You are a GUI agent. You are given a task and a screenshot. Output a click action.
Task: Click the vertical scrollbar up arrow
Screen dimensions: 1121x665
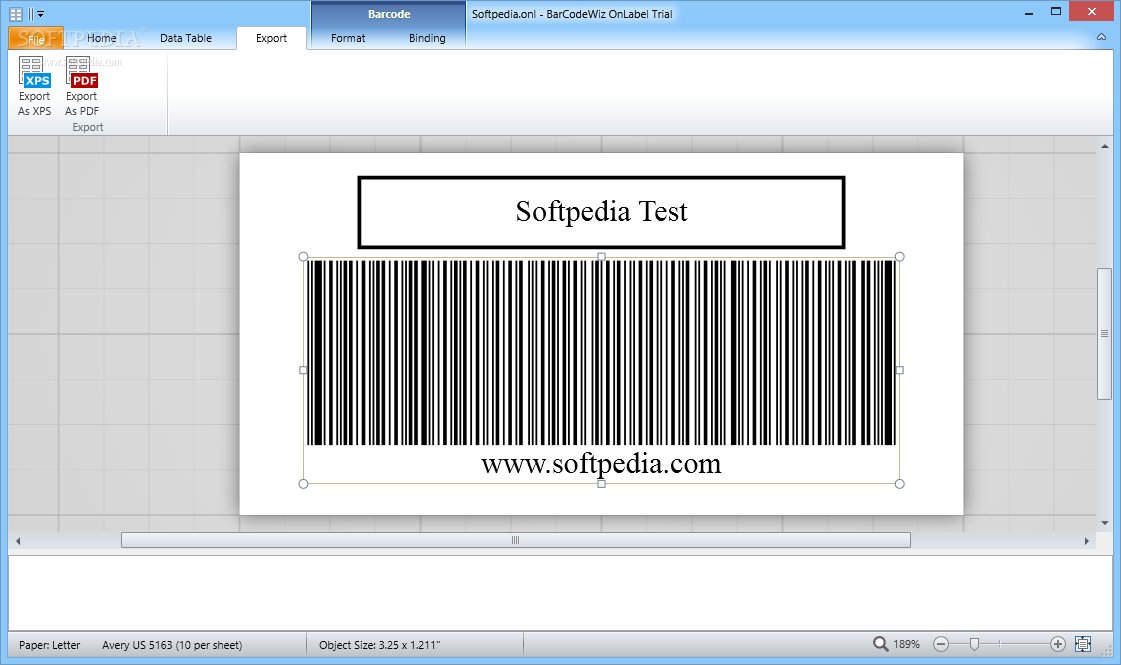click(1105, 146)
